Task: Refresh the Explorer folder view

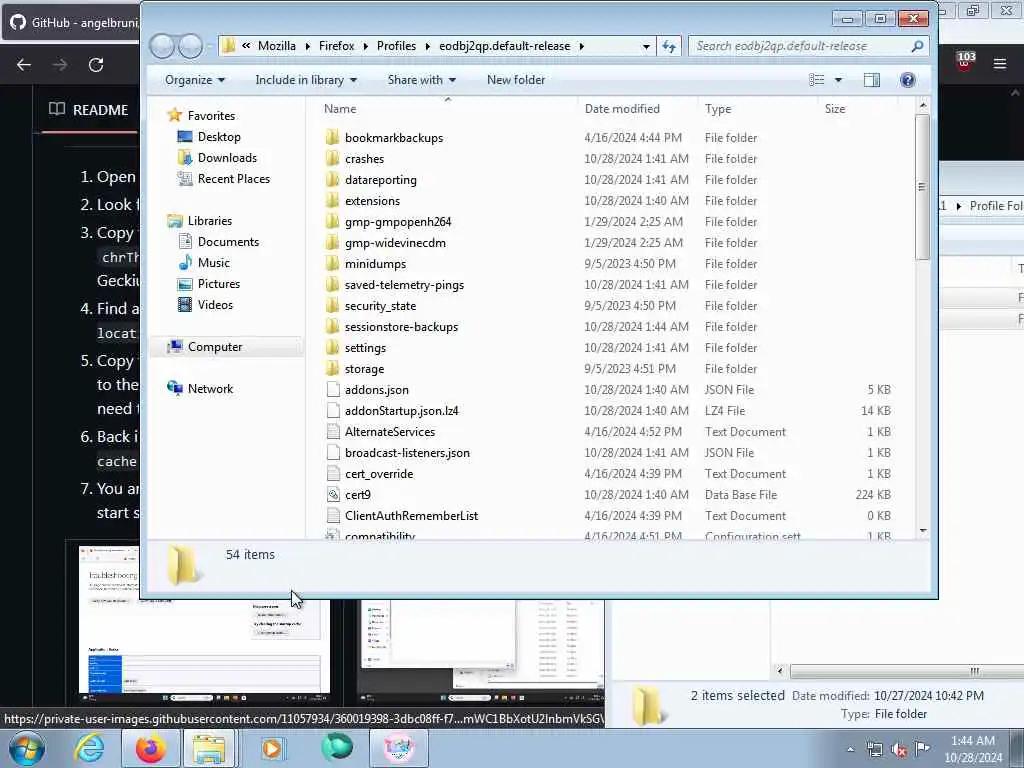Action: pos(669,46)
